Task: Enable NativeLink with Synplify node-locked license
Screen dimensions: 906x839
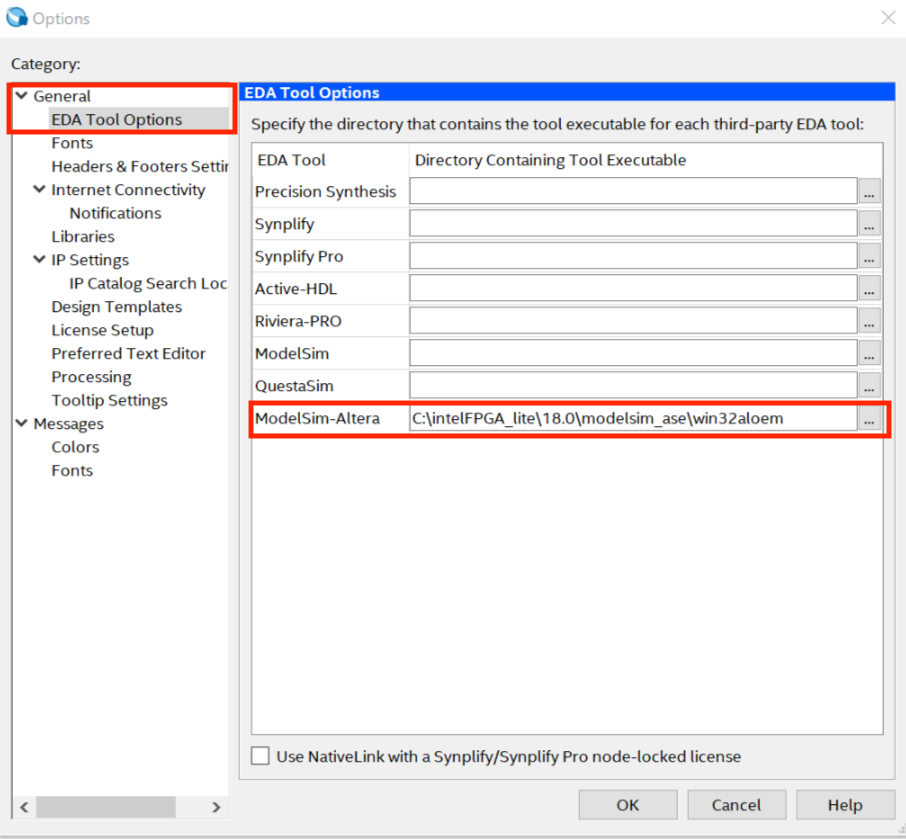Action: pos(261,756)
